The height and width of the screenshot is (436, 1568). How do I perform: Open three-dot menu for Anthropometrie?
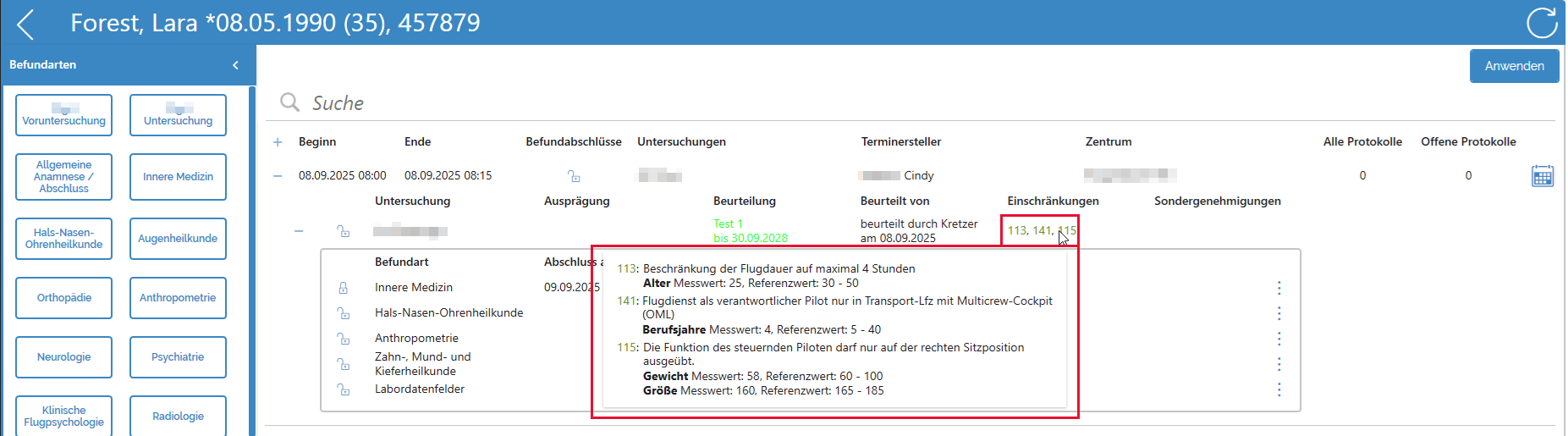[1279, 339]
